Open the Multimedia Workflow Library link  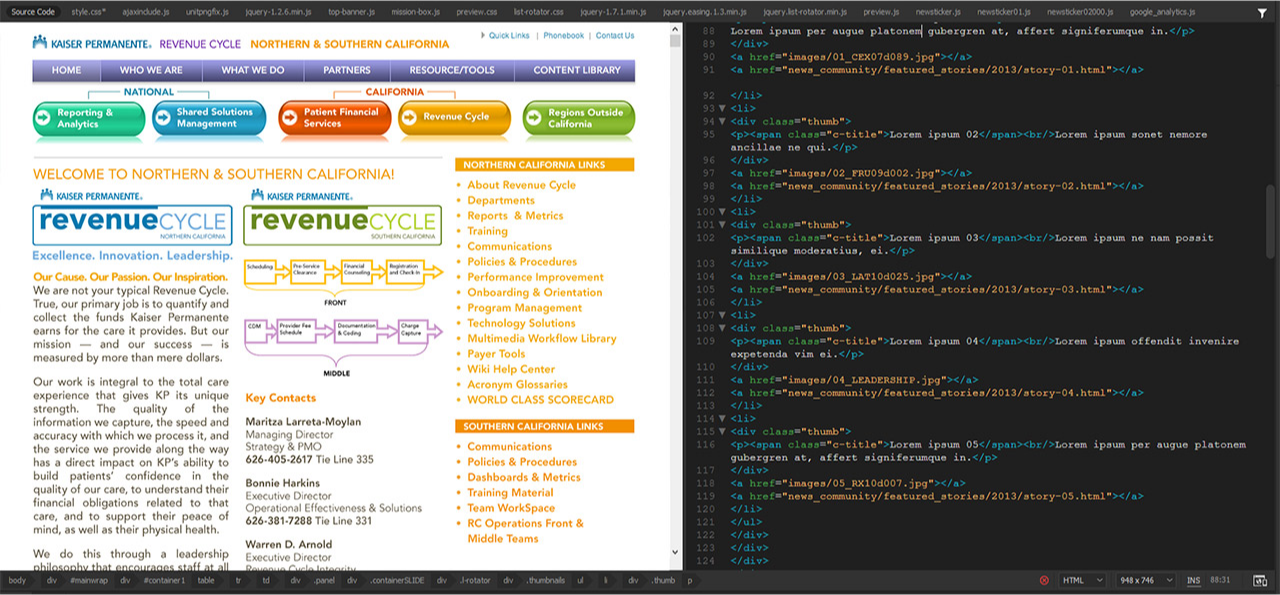tap(542, 339)
